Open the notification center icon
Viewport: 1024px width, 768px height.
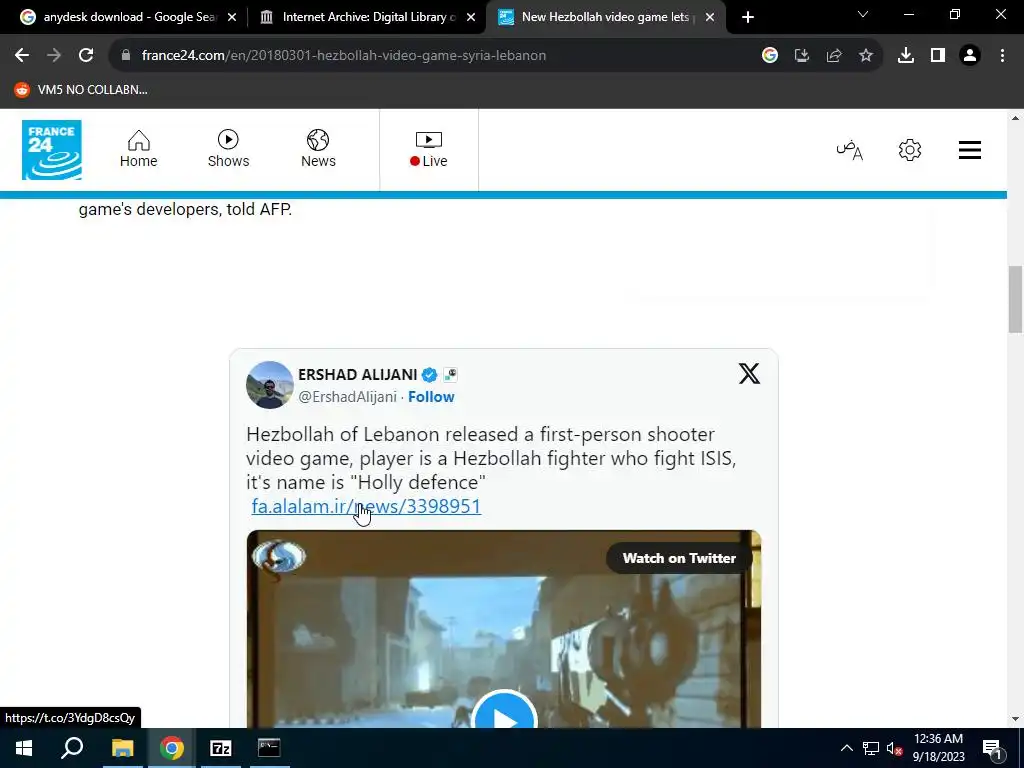tap(992, 749)
